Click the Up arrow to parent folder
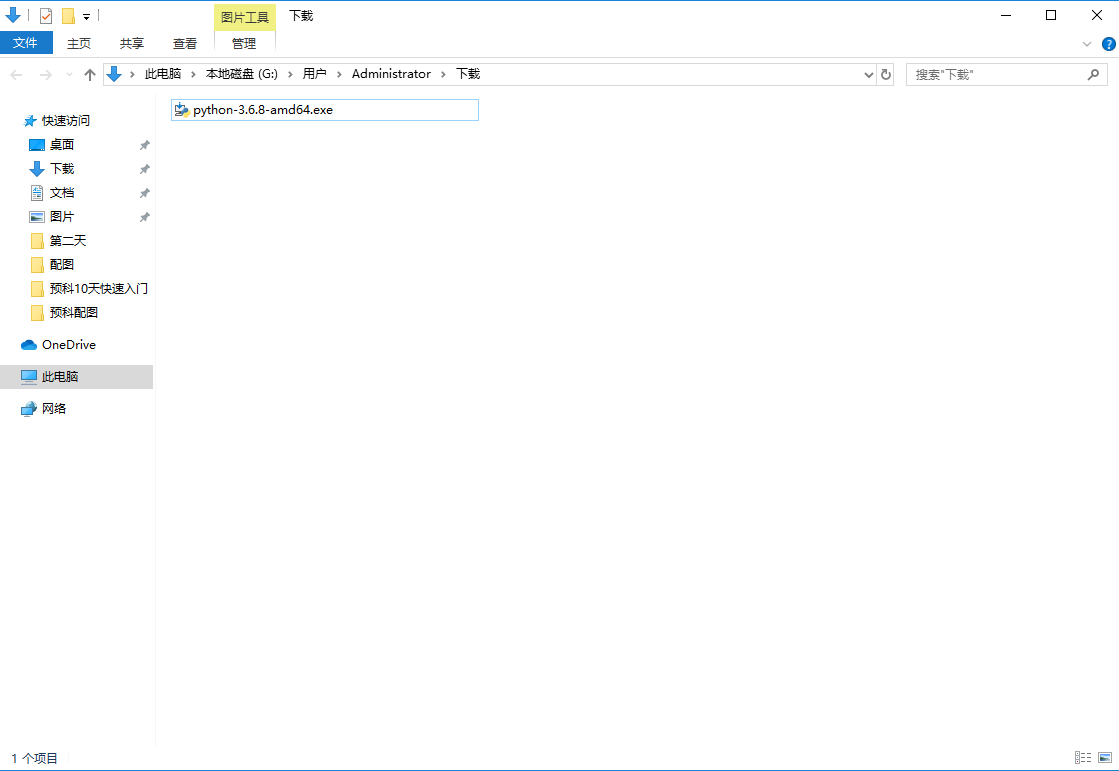This screenshot has height=771, width=1119. tap(90, 75)
